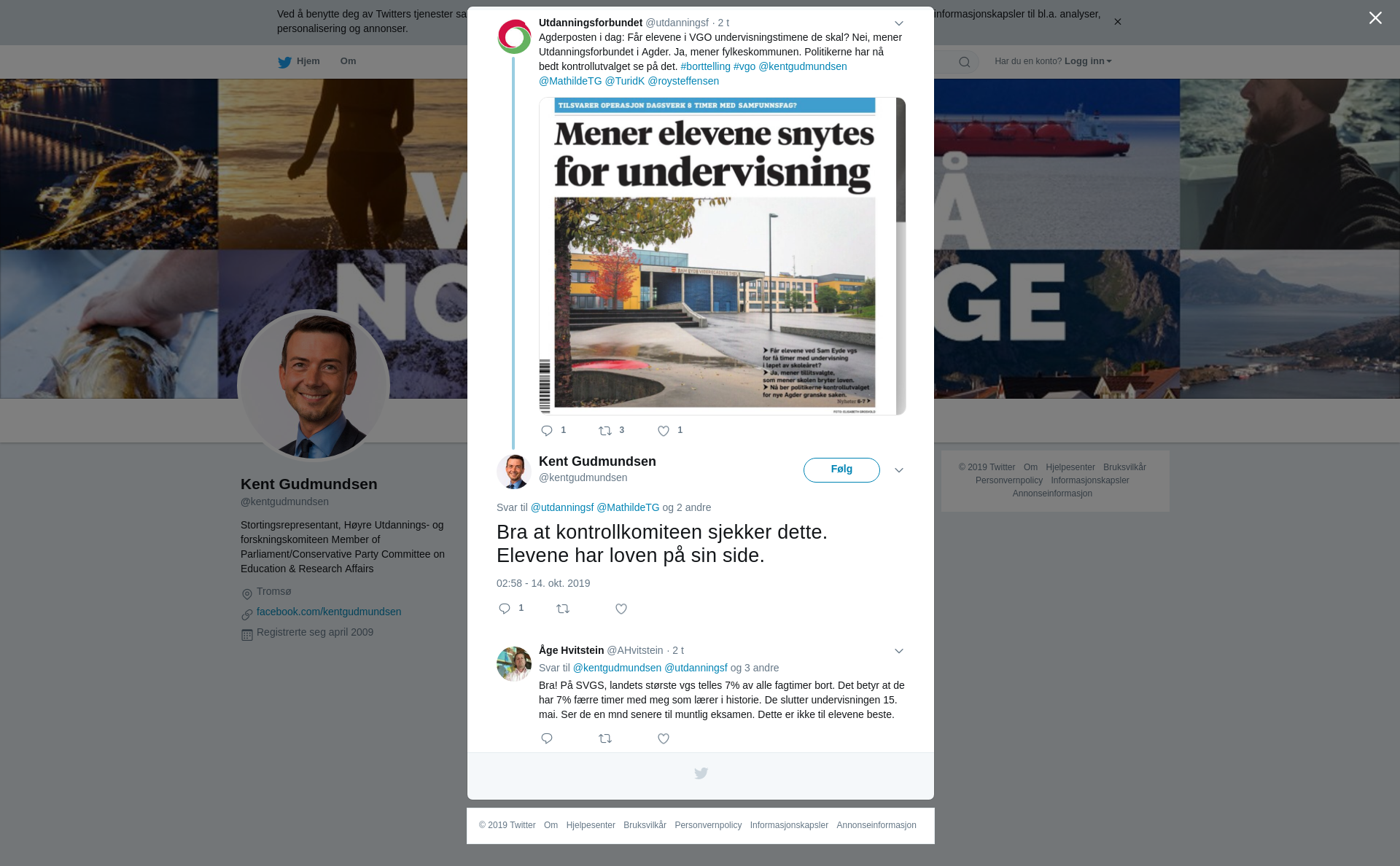Retweet Åge Hvitstein's reply
1400x866 pixels.
pyautogui.click(x=605, y=738)
